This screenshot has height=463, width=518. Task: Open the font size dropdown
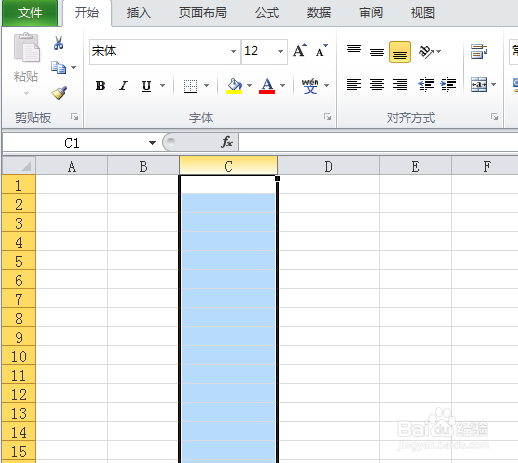(x=280, y=51)
